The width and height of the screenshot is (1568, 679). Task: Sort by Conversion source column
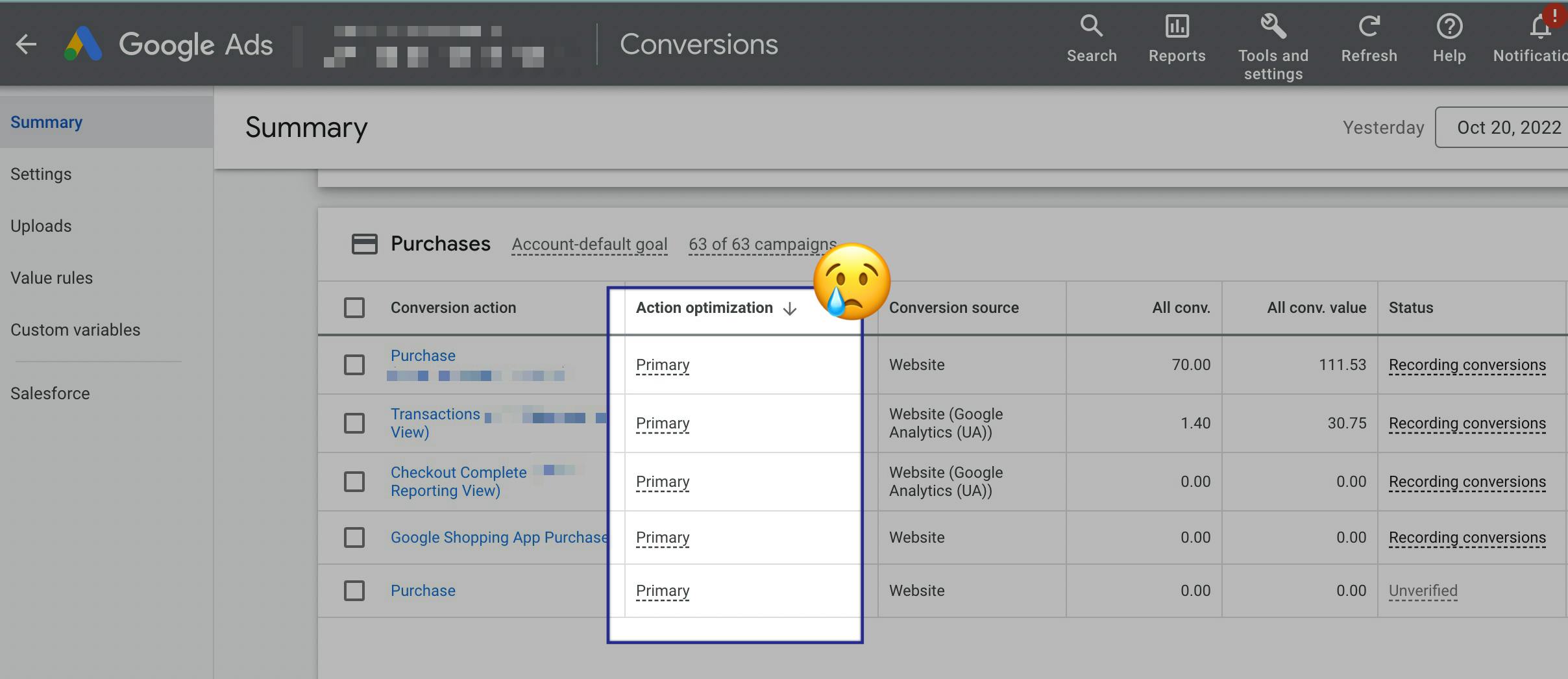click(x=954, y=308)
